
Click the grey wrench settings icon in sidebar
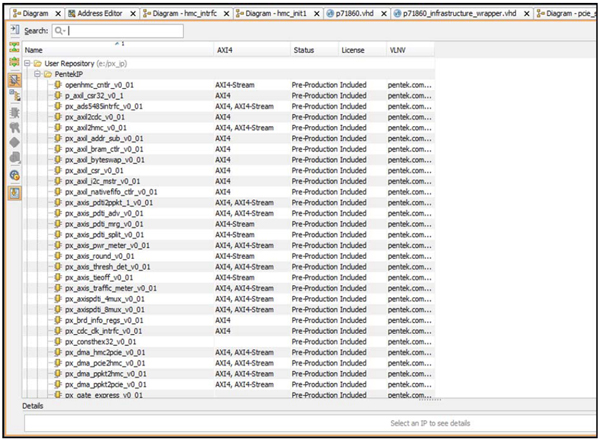click(x=15, y=127)
